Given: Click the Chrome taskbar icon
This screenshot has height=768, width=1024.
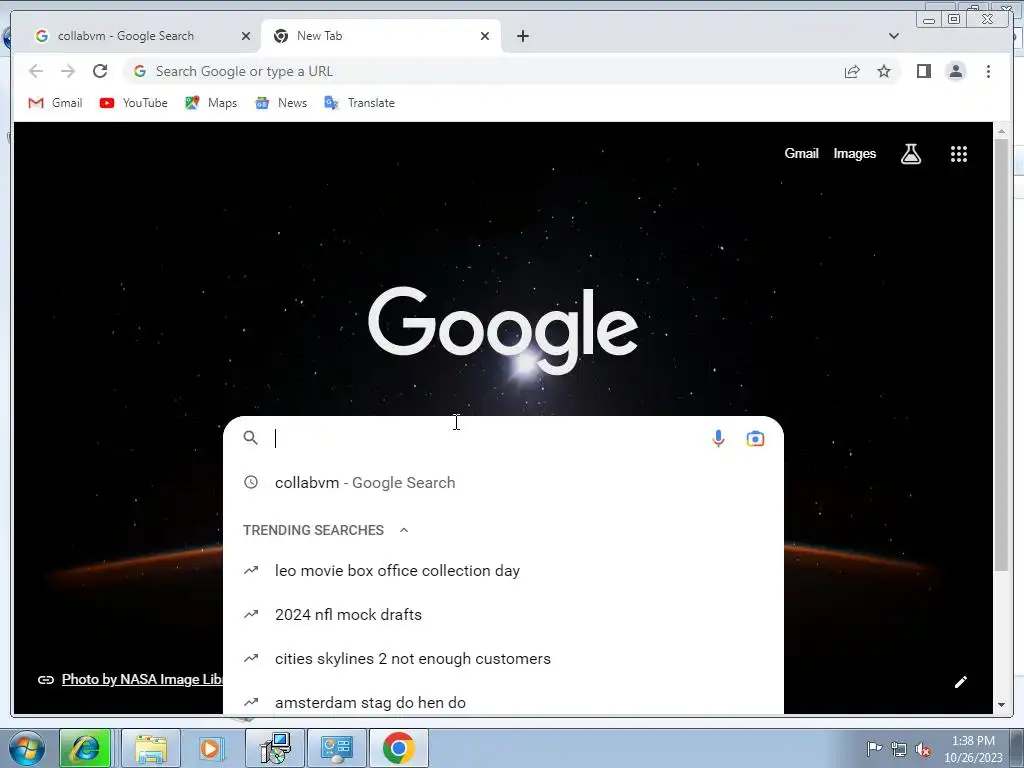Looking at the screenshot, I should coord(399,748).
